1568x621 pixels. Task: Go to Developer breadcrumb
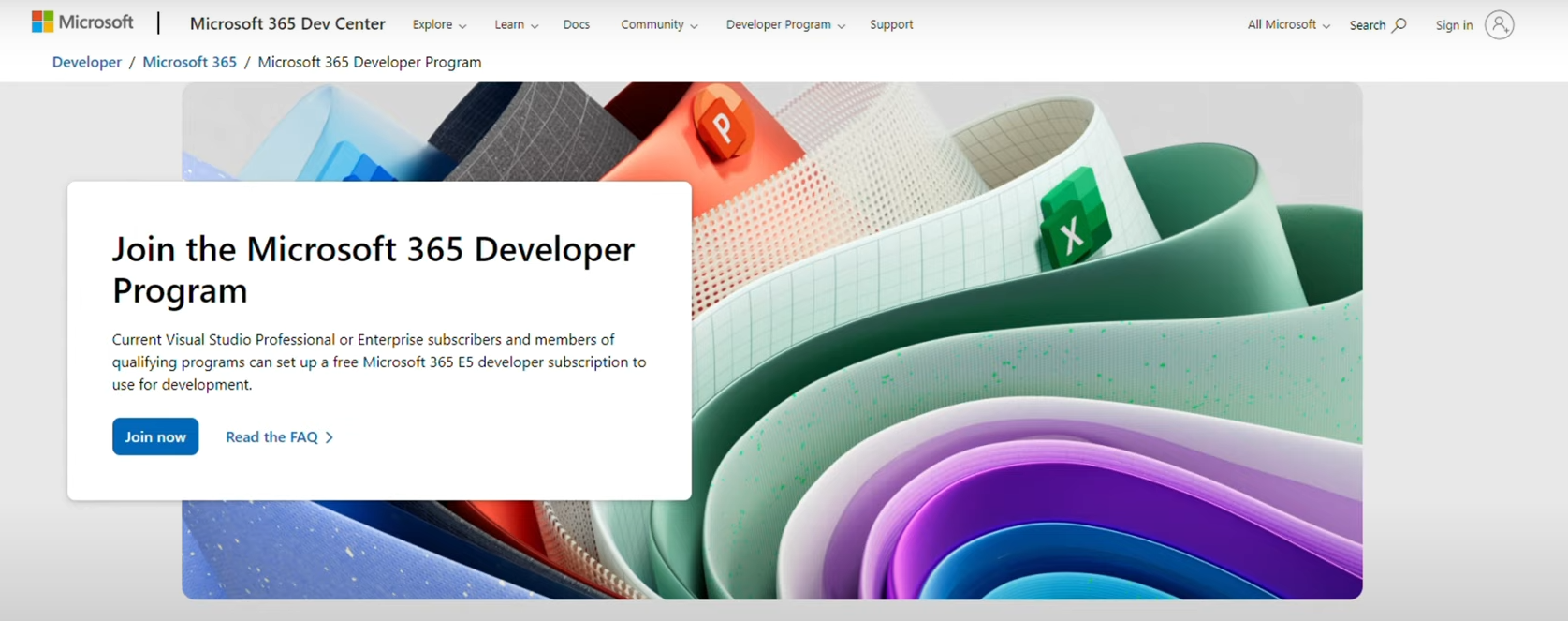(x=87, y=62)
